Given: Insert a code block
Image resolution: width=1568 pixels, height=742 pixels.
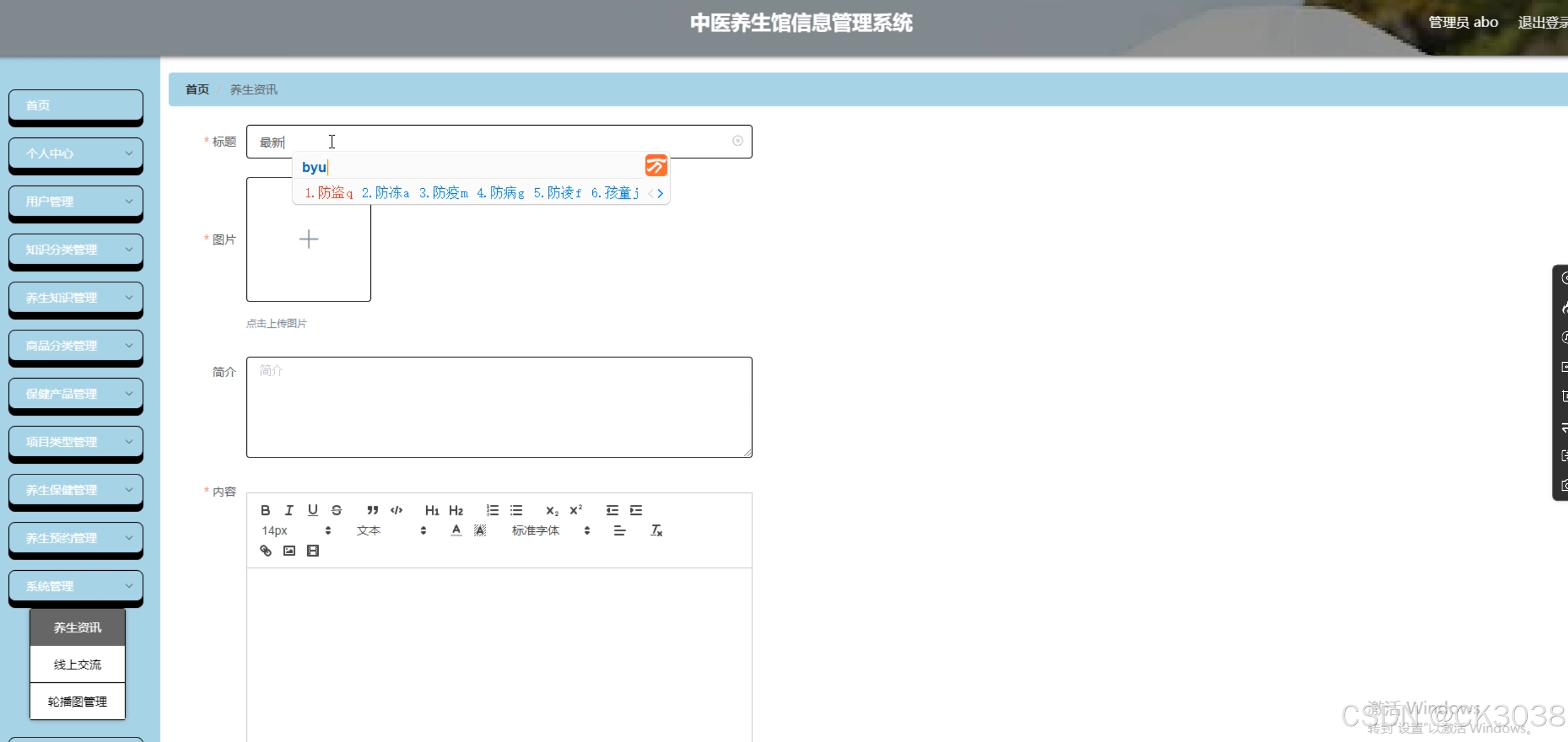Looking at the screenshot, I should click(x=396, y=510).
